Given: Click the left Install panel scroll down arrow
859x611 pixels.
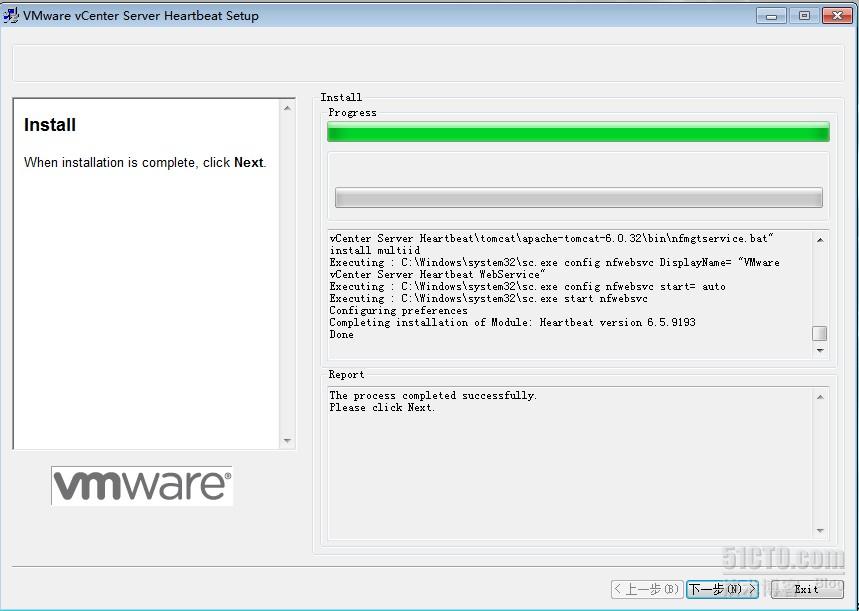Looking at the screenshot, I should point(287,441).
